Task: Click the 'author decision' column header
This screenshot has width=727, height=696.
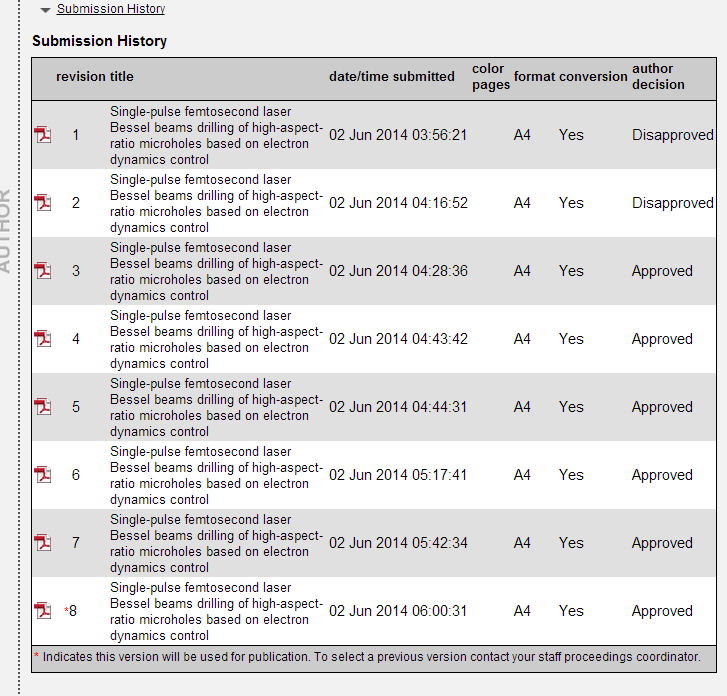Action: pyautogui.click(x=658, y=77)
